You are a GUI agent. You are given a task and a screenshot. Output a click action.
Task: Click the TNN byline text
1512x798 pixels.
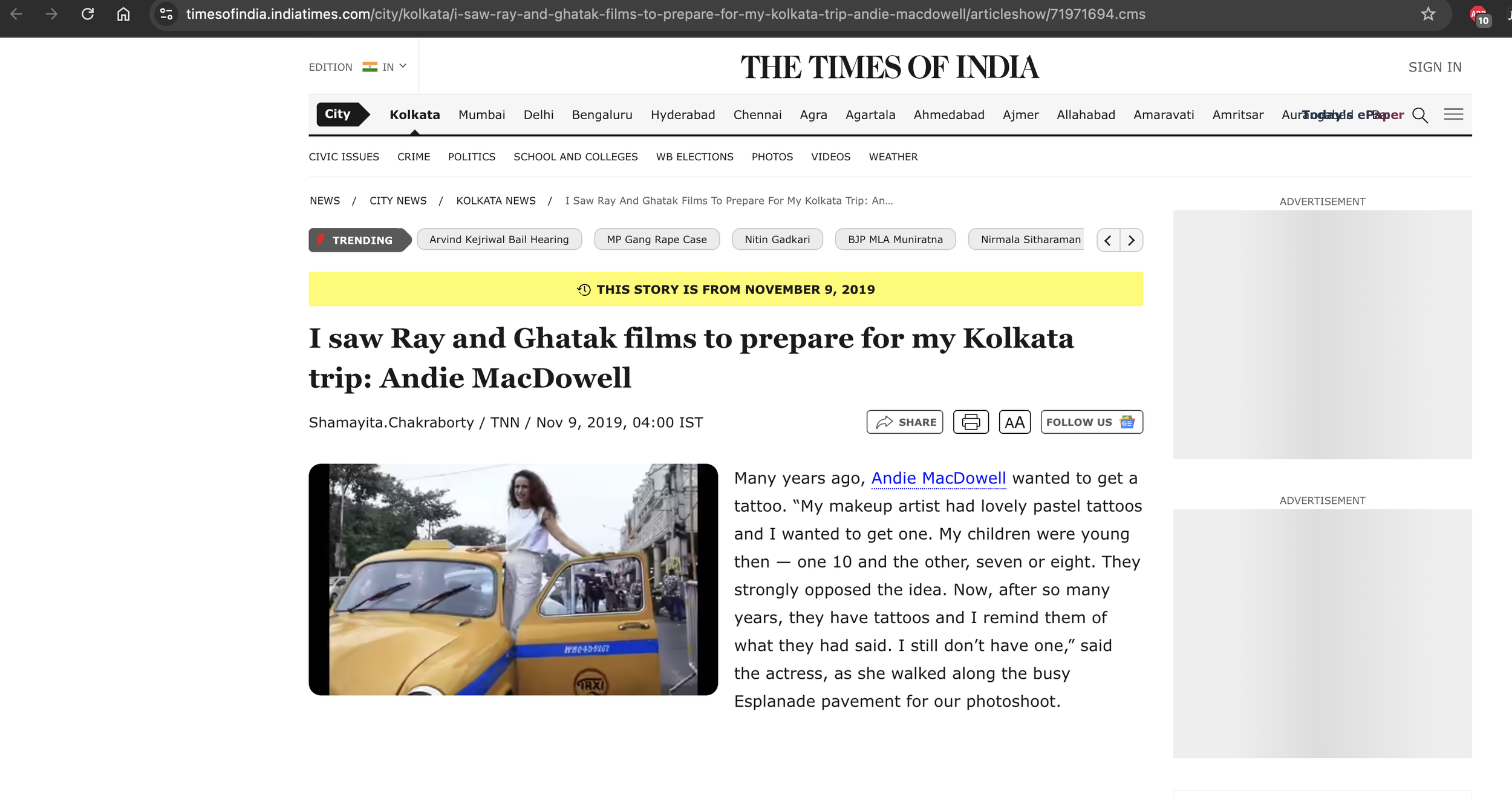(504, 422)
